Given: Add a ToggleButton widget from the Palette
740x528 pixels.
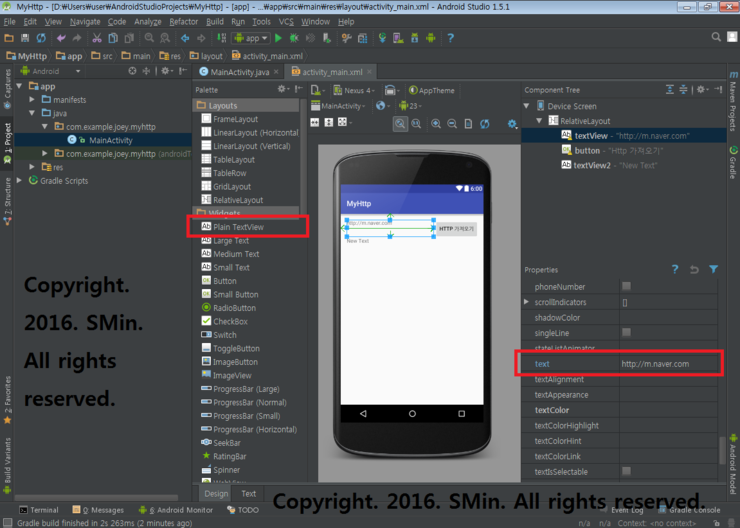Looking at the screenshot, I should [x=231, y=348].
